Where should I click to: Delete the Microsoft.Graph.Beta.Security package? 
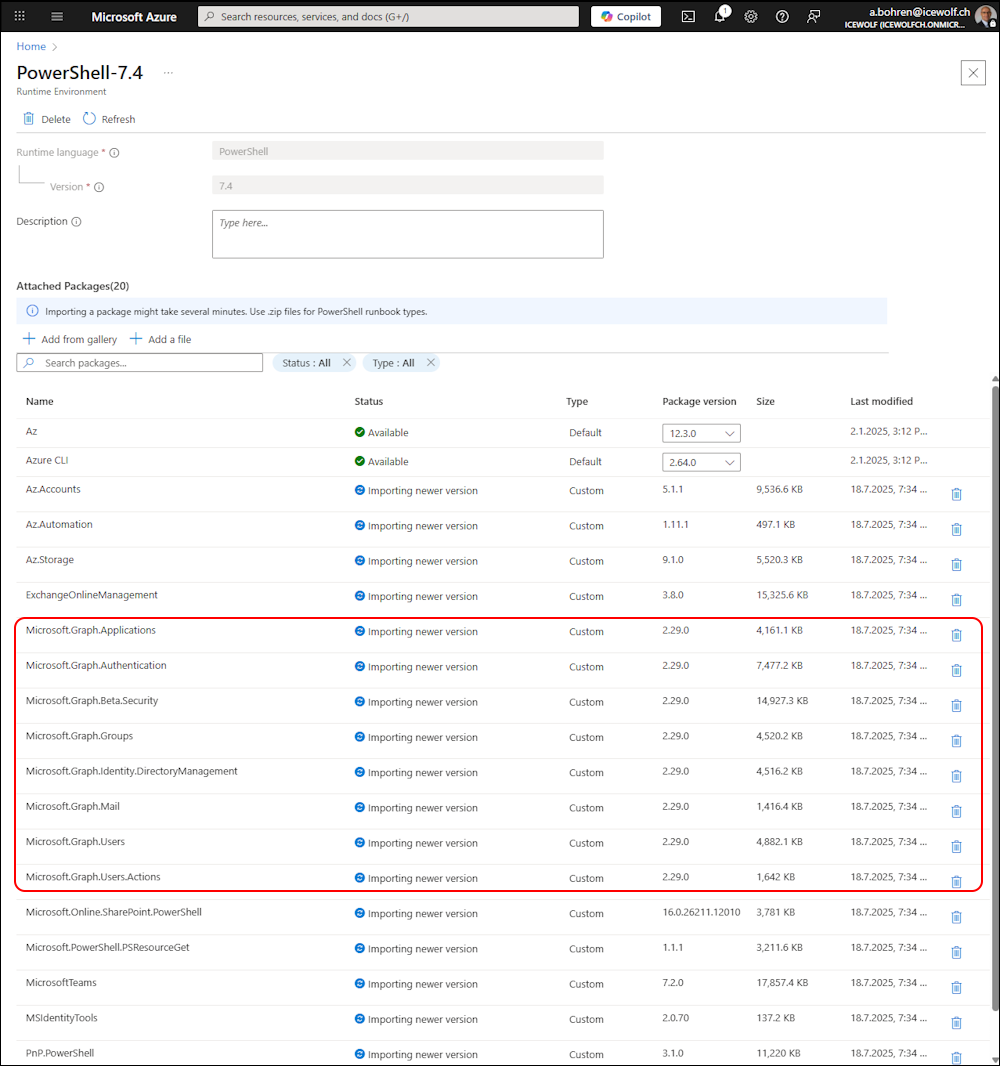click(x=956, y=706)
